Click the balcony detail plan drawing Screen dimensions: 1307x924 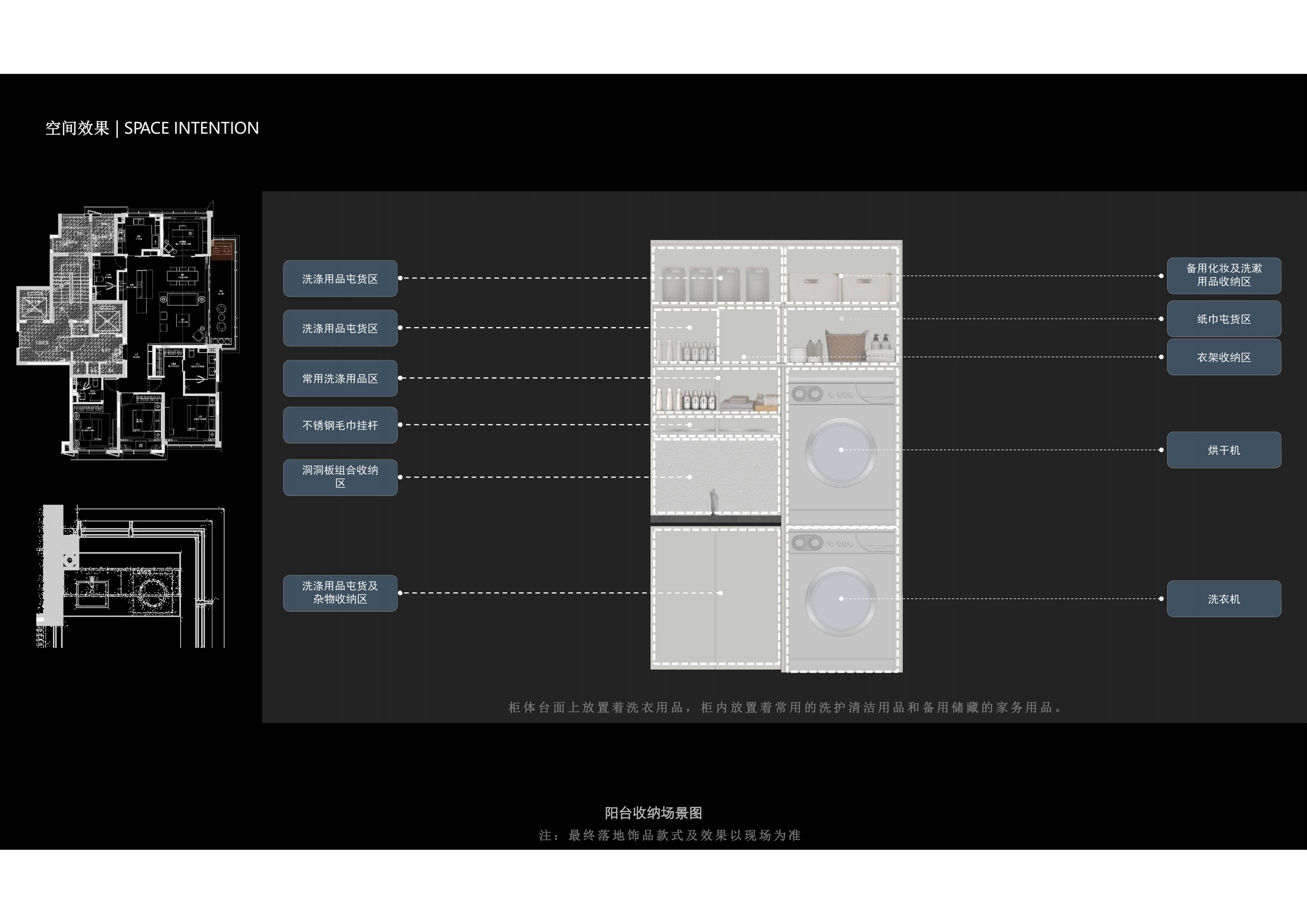coord(131,576)
